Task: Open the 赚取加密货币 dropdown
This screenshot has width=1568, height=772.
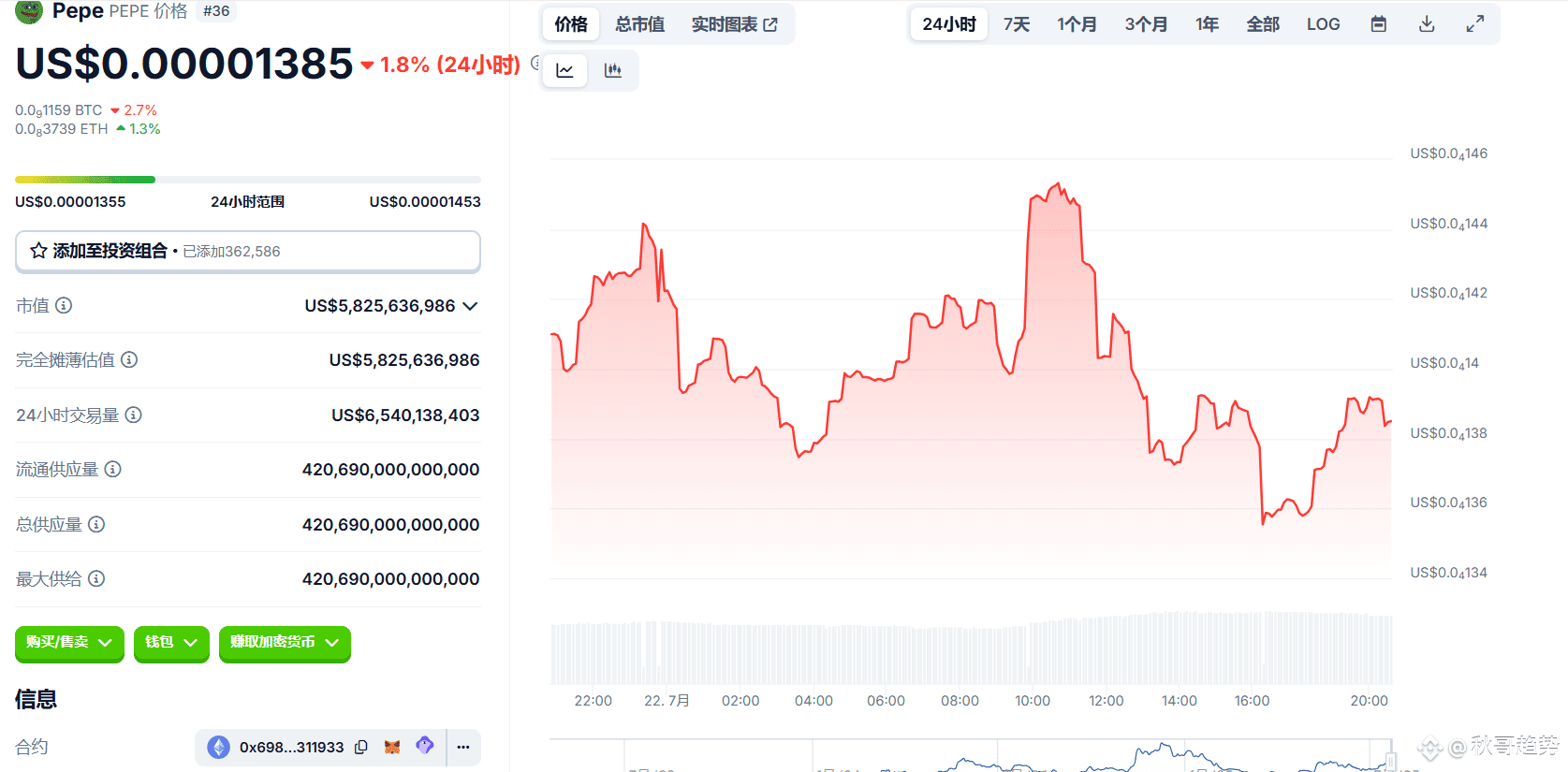Action: [x=285, y=643]
